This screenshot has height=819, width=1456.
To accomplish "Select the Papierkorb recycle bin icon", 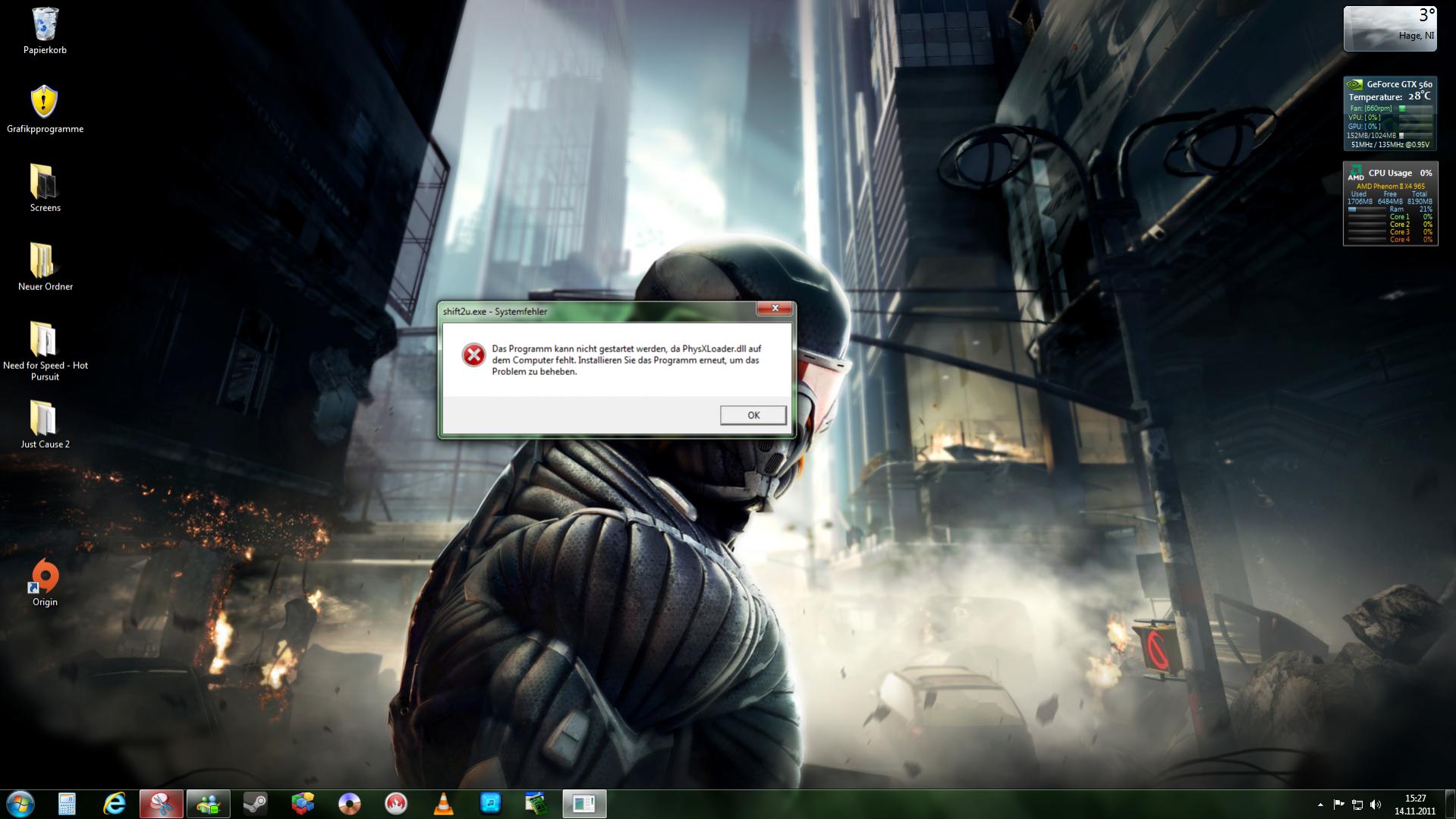I will (x=45, y=31).
